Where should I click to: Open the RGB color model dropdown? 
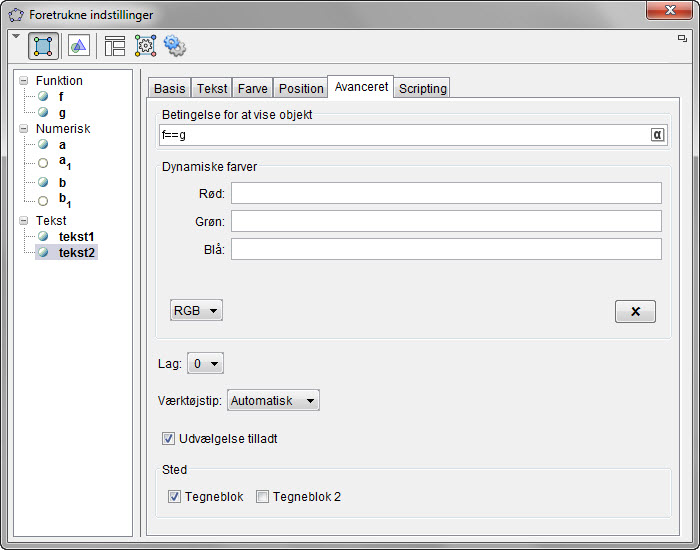coord(196,311)
